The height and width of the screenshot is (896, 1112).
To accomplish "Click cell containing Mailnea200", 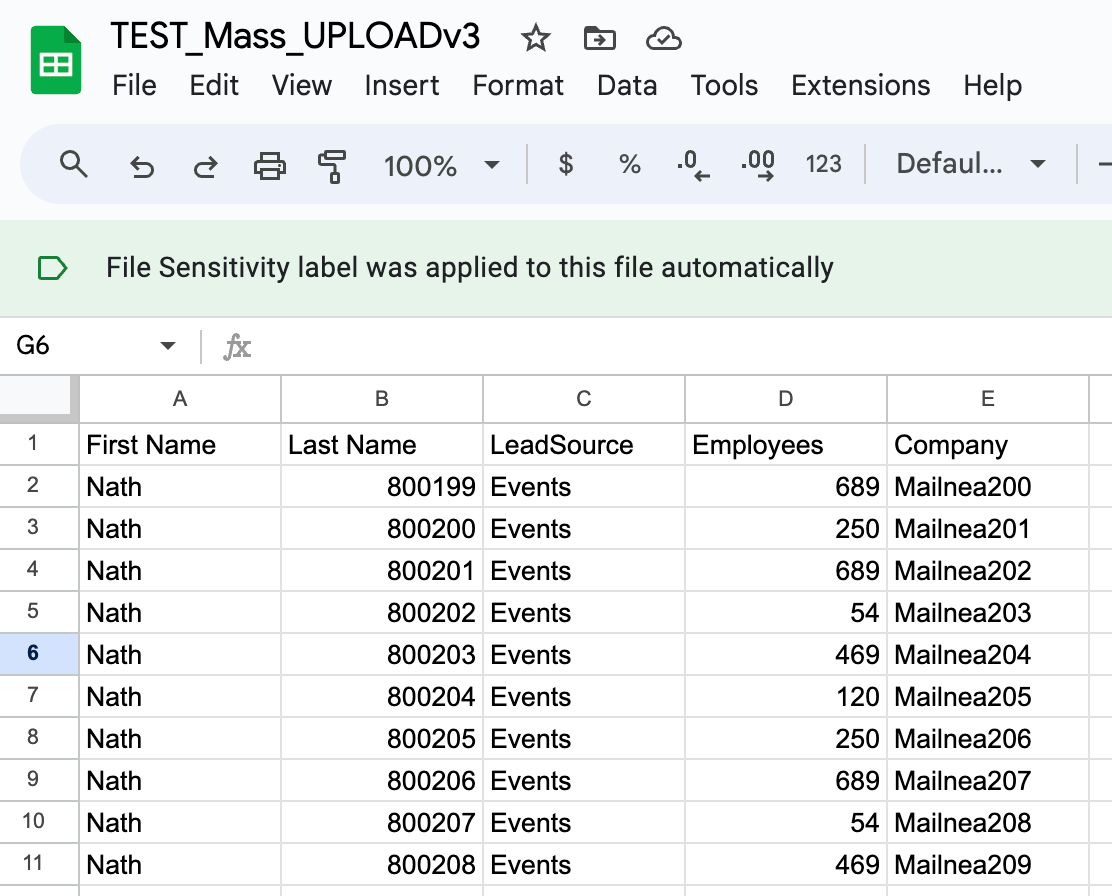I will [x=987, y=487].
